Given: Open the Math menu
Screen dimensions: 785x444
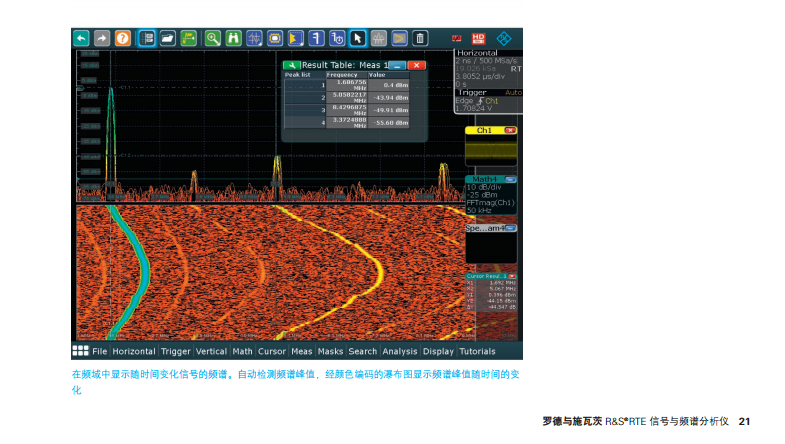Looking at the screenshot, I should pos(242,351).
